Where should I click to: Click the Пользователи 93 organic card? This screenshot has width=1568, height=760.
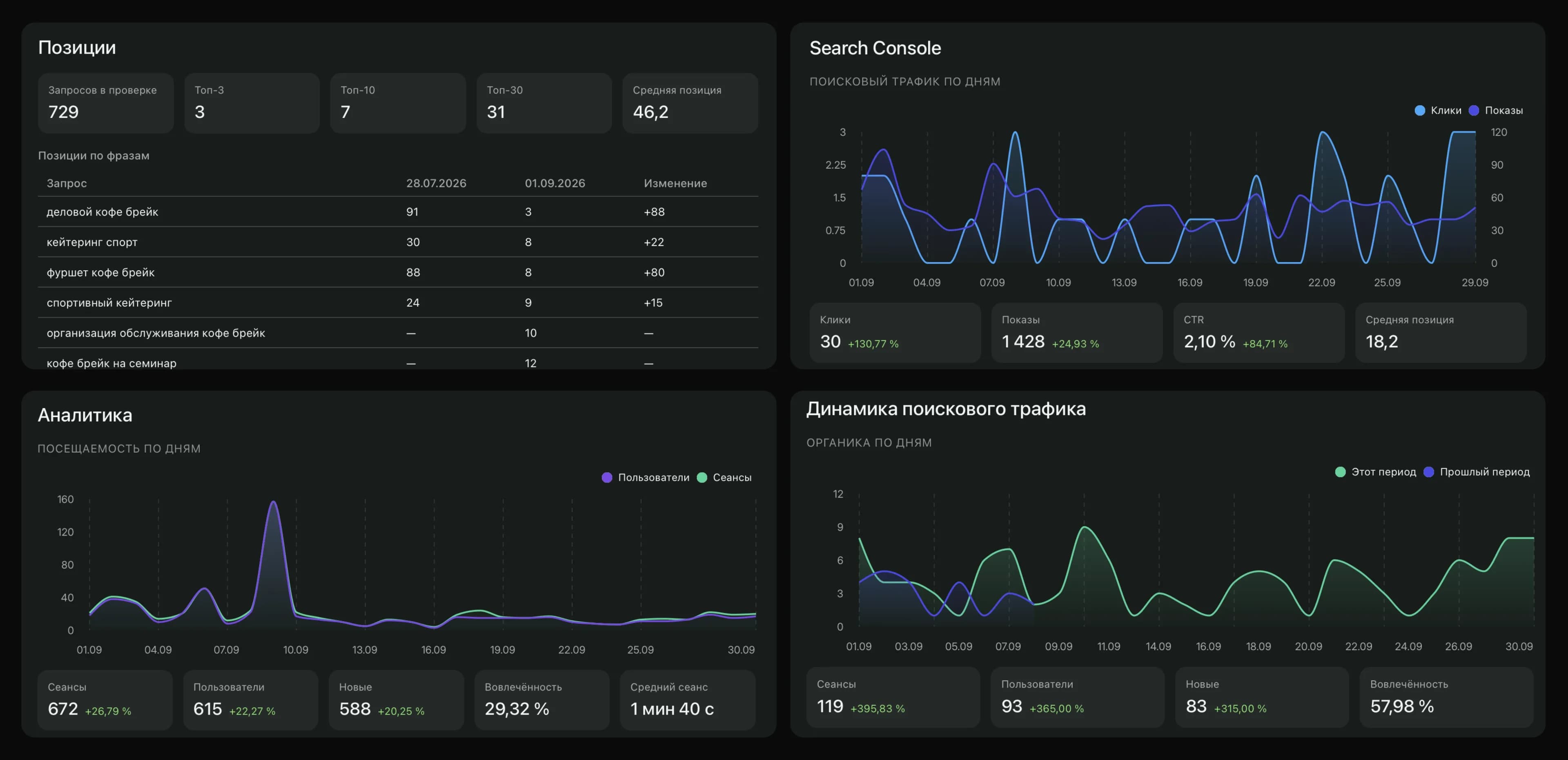[x=1078, y=697]
